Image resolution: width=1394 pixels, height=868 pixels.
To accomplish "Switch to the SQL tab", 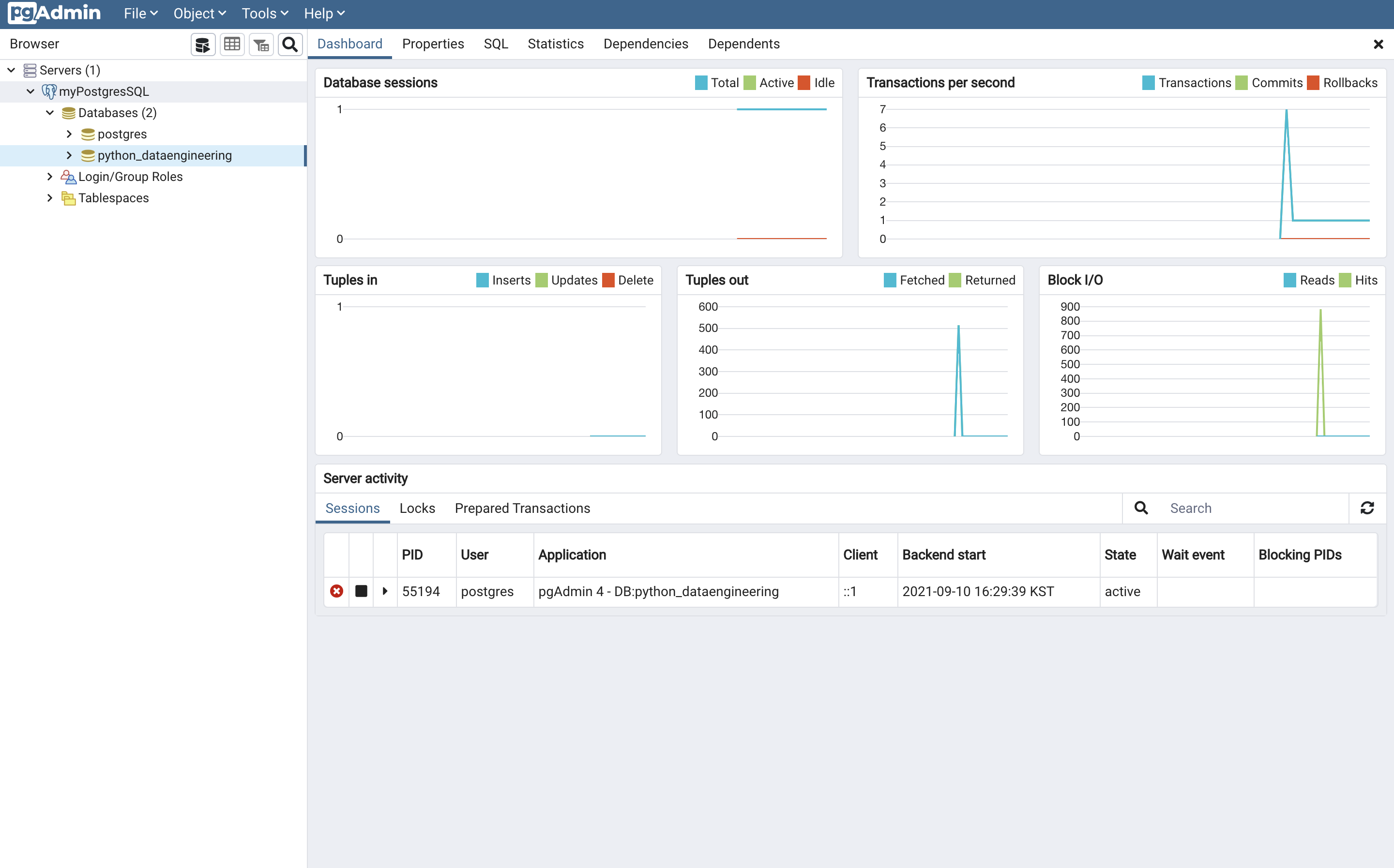I will [x=496, y=44].
